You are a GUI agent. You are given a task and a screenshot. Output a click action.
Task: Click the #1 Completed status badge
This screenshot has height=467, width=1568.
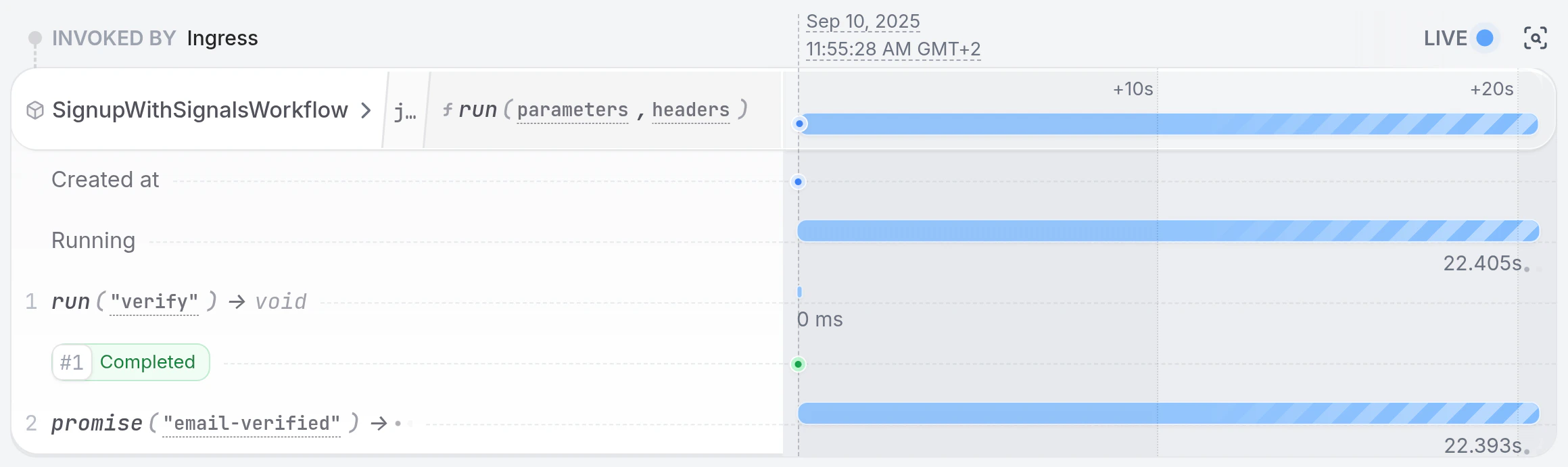(x=130, y=362)
